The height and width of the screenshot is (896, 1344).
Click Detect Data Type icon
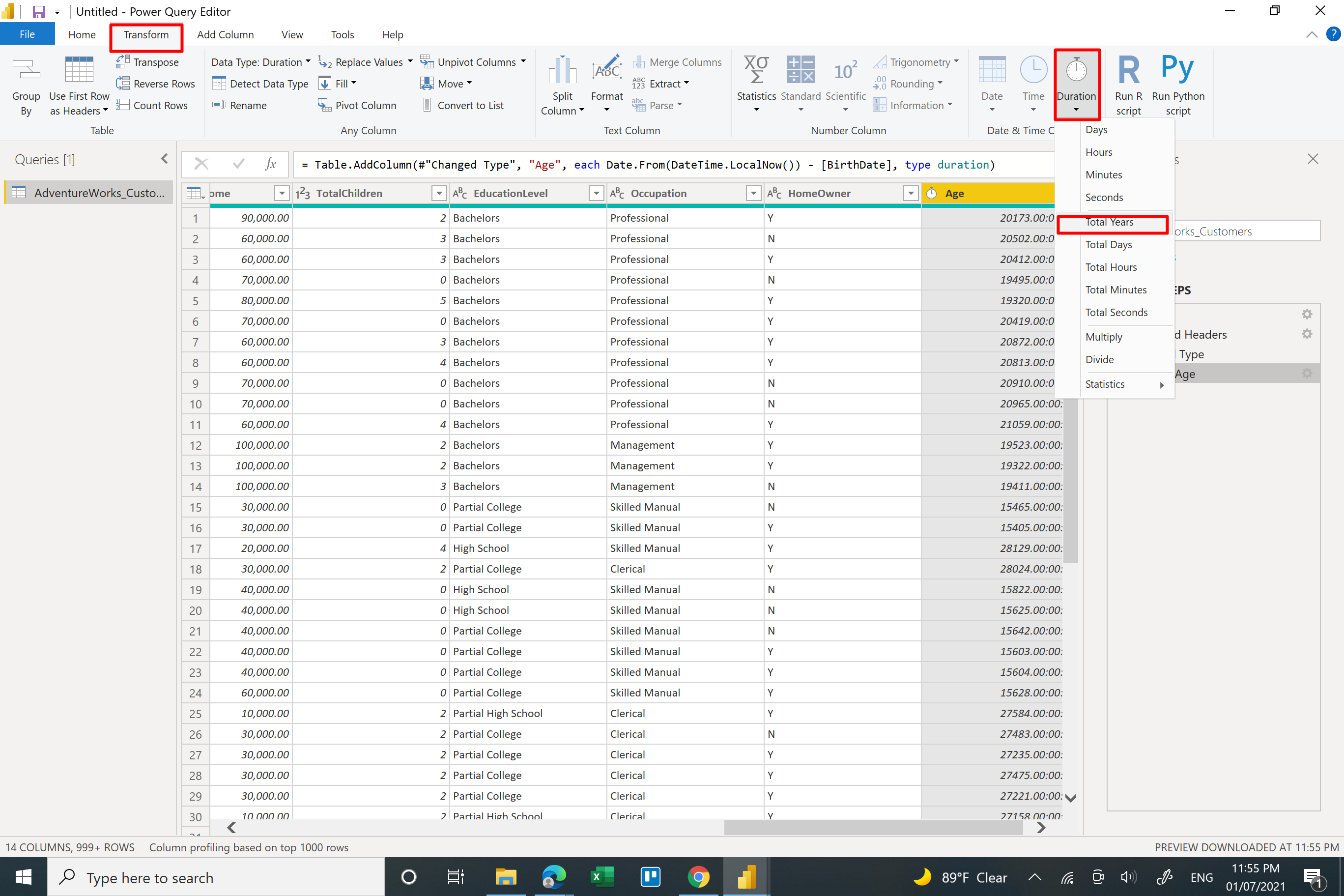(x=219, y=84)
